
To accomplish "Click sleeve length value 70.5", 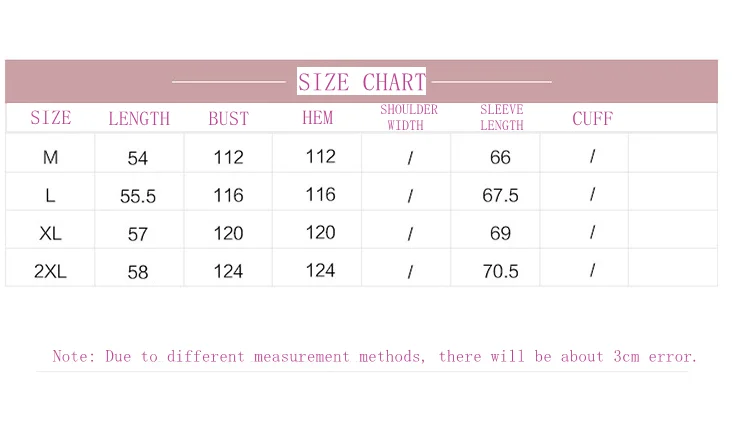I will click(500, 271).
